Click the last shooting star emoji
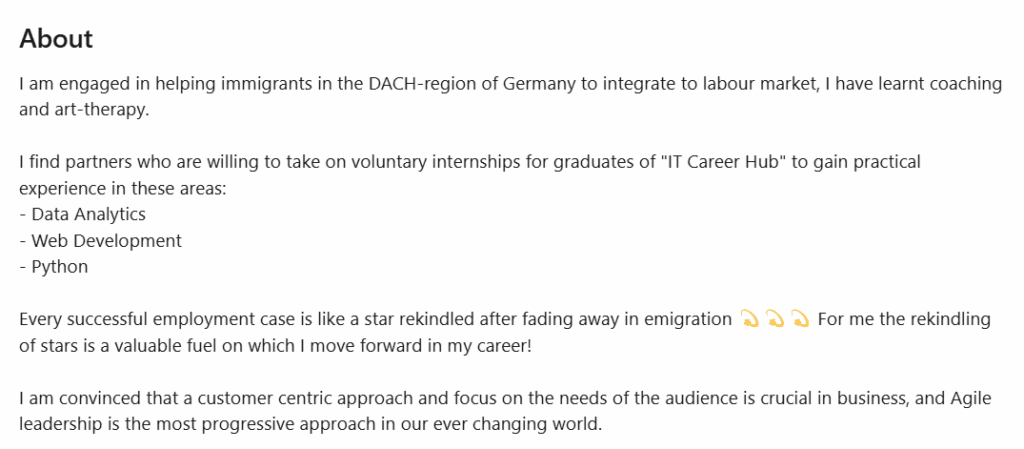 click(x=799, y=320)
